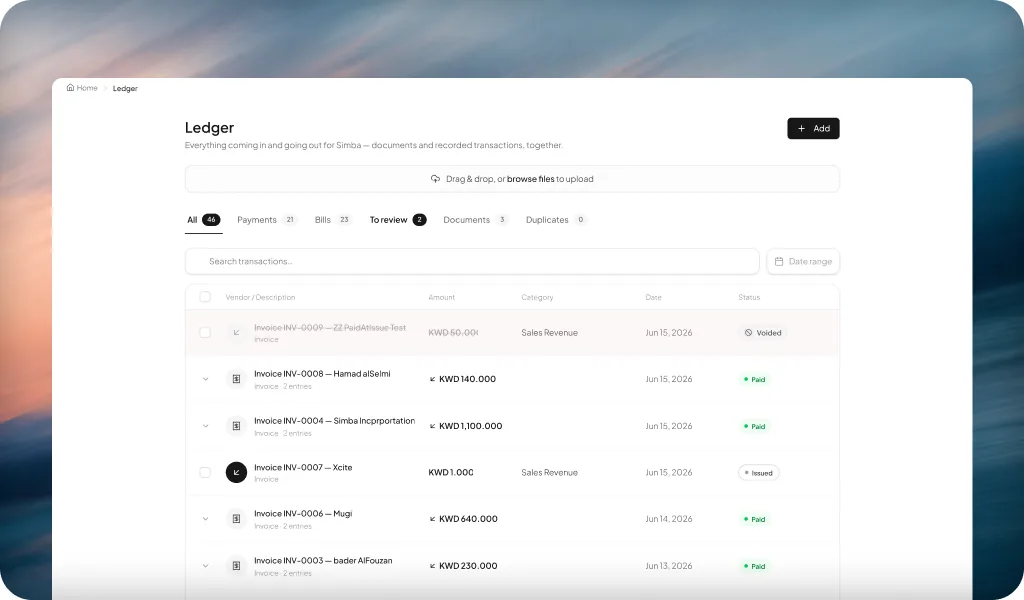This screenshot has width=1024, height=600.
Task: Expand the Invoice INV-0004 Simba row
Action: tap(206, 426)
